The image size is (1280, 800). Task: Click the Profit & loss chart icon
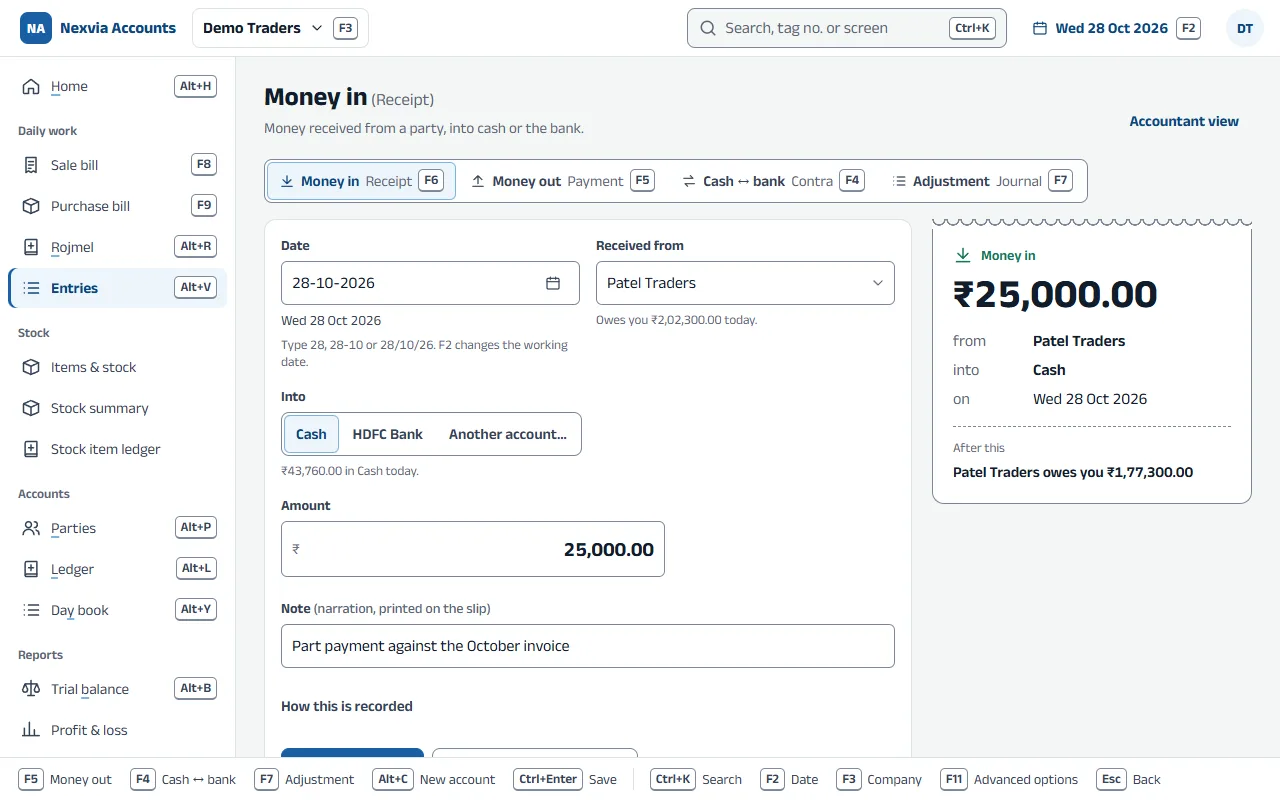tap(31, 730)
